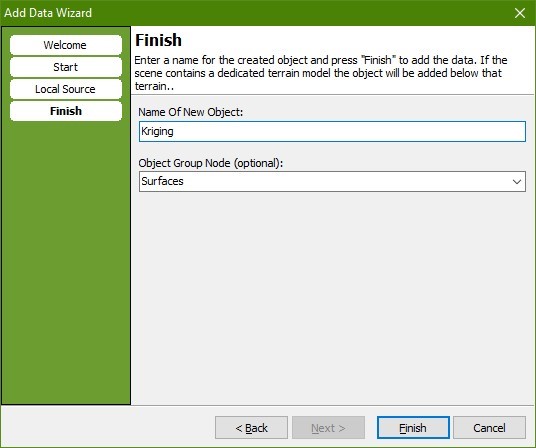Click the Name Of New Object field
Viewport: 536px width, 448px height.
pos(332,131)
